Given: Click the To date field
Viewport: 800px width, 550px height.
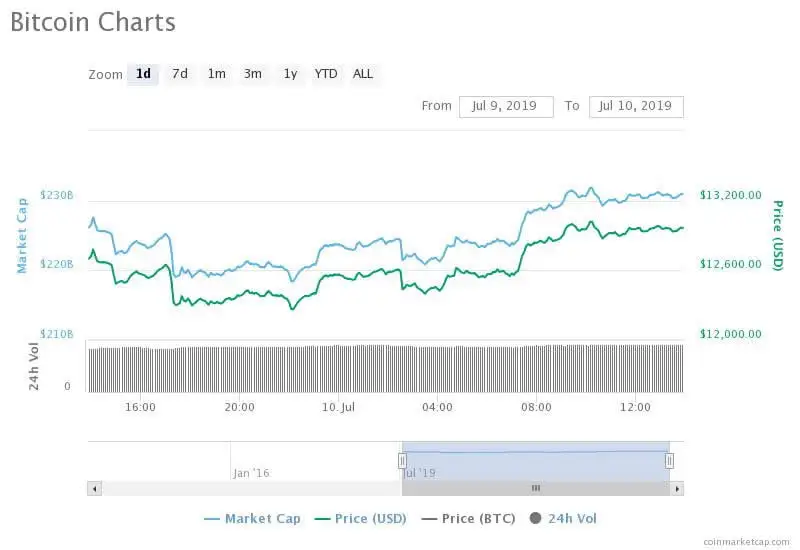Looking at the screenshot, I should [636, 106].
